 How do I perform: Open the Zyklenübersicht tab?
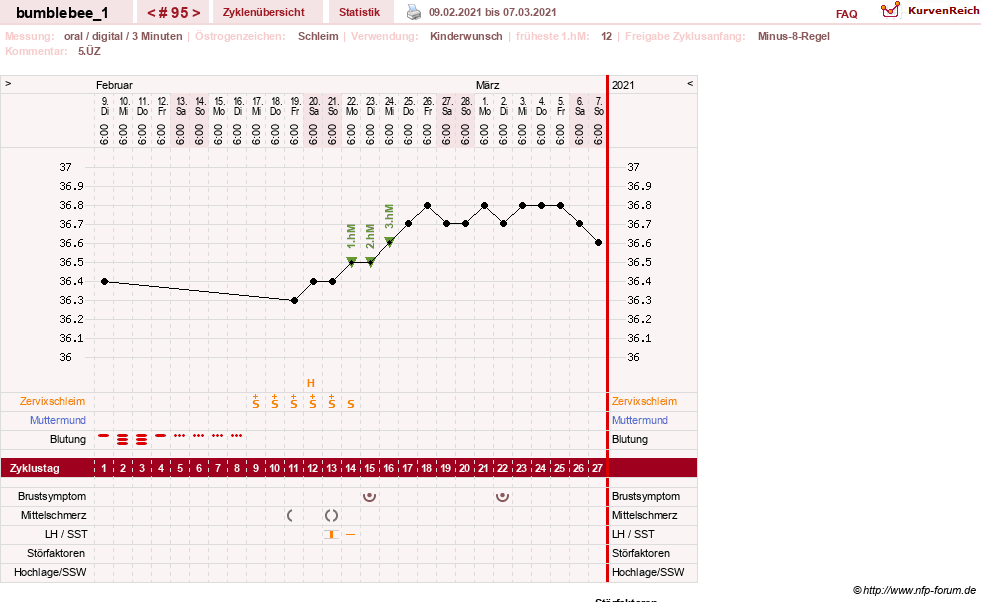pyautogui.click(x=263, y=13)
